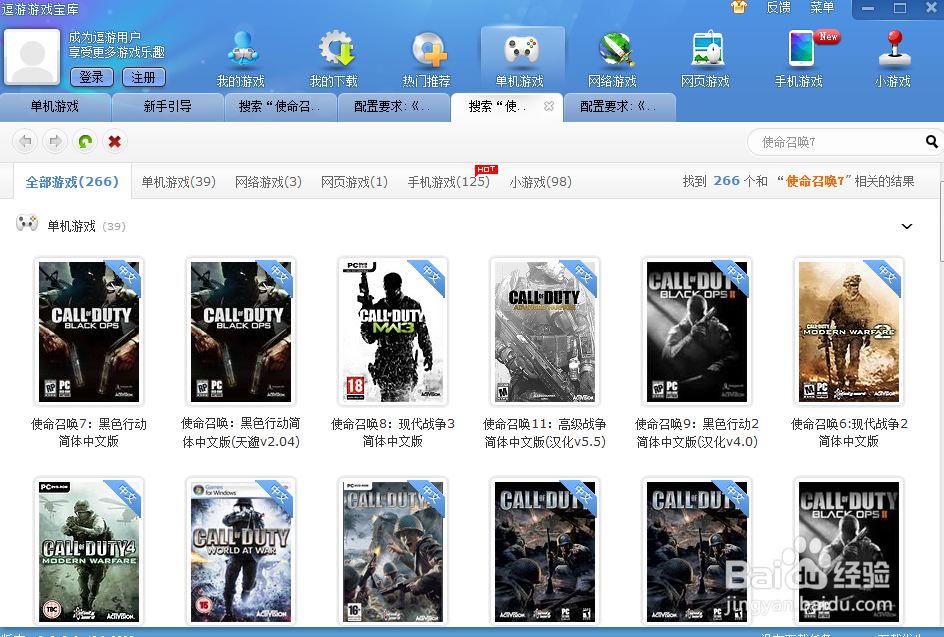Click 使命召唤：黑色行动简体中文版 title link
944x637 pixels.
241,433
